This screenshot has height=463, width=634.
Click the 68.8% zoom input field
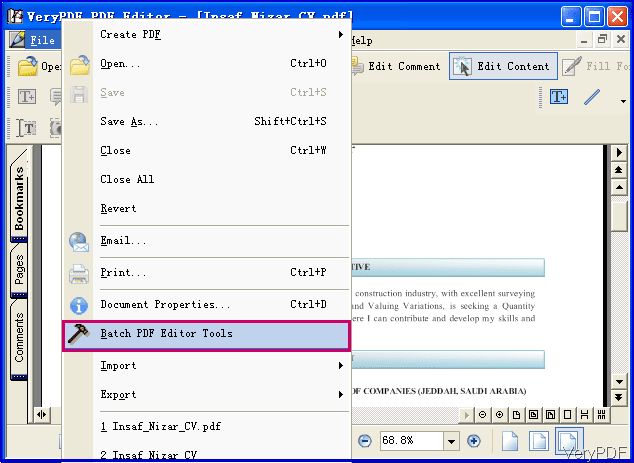click(x=412, y=441)
